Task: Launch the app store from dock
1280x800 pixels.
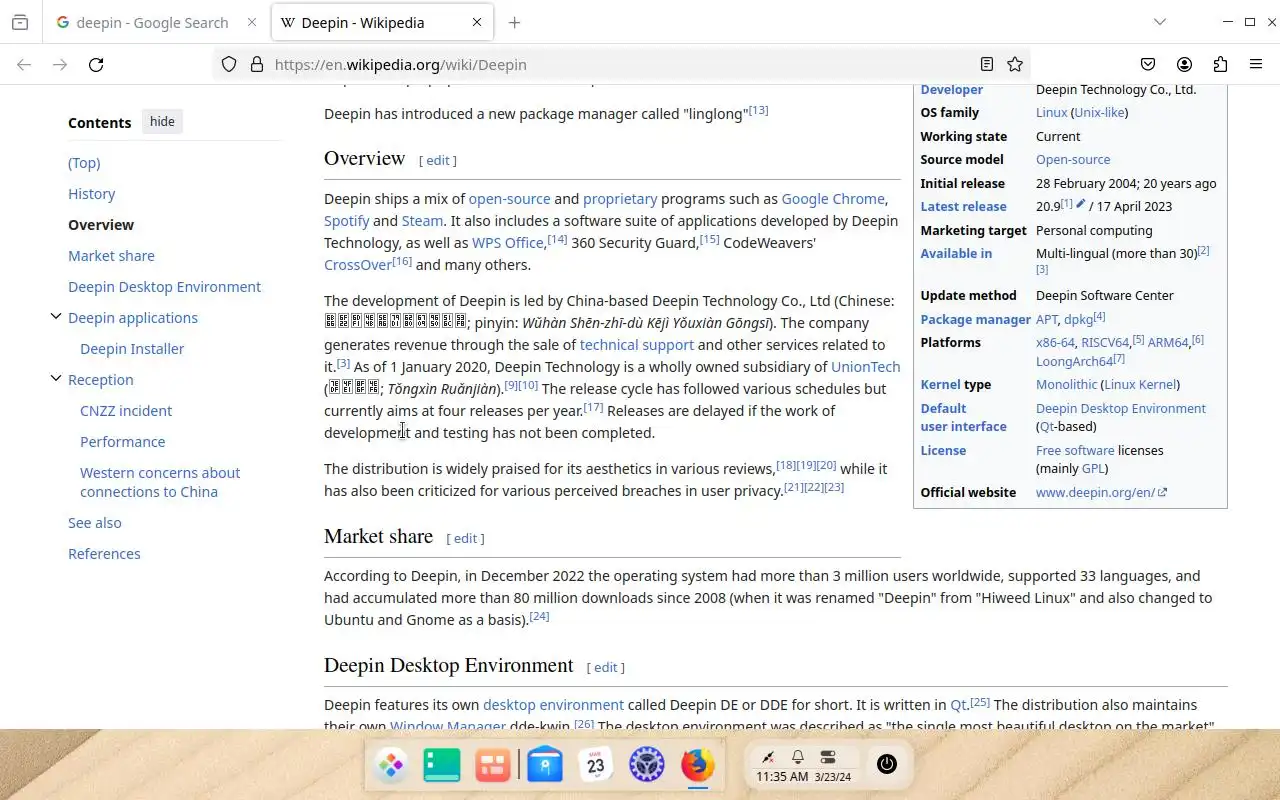Action: (493, 766)
